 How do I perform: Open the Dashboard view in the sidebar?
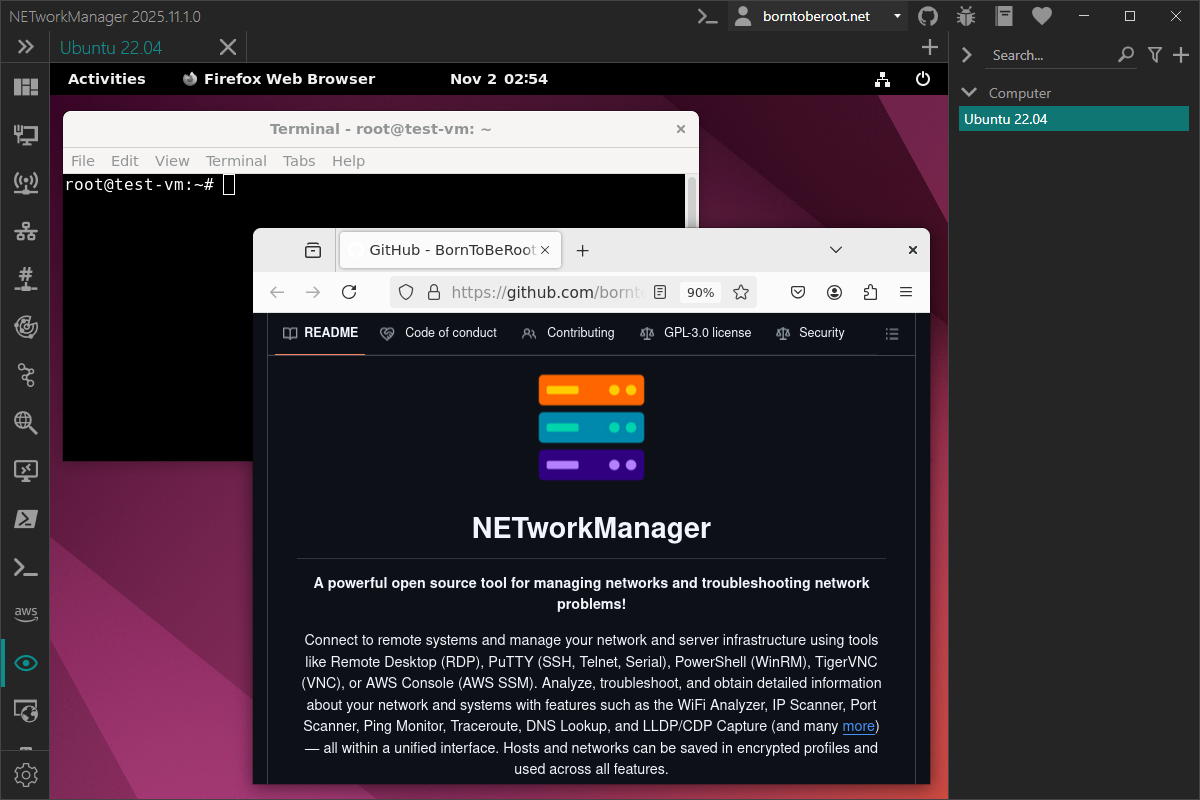click(25, 87)
